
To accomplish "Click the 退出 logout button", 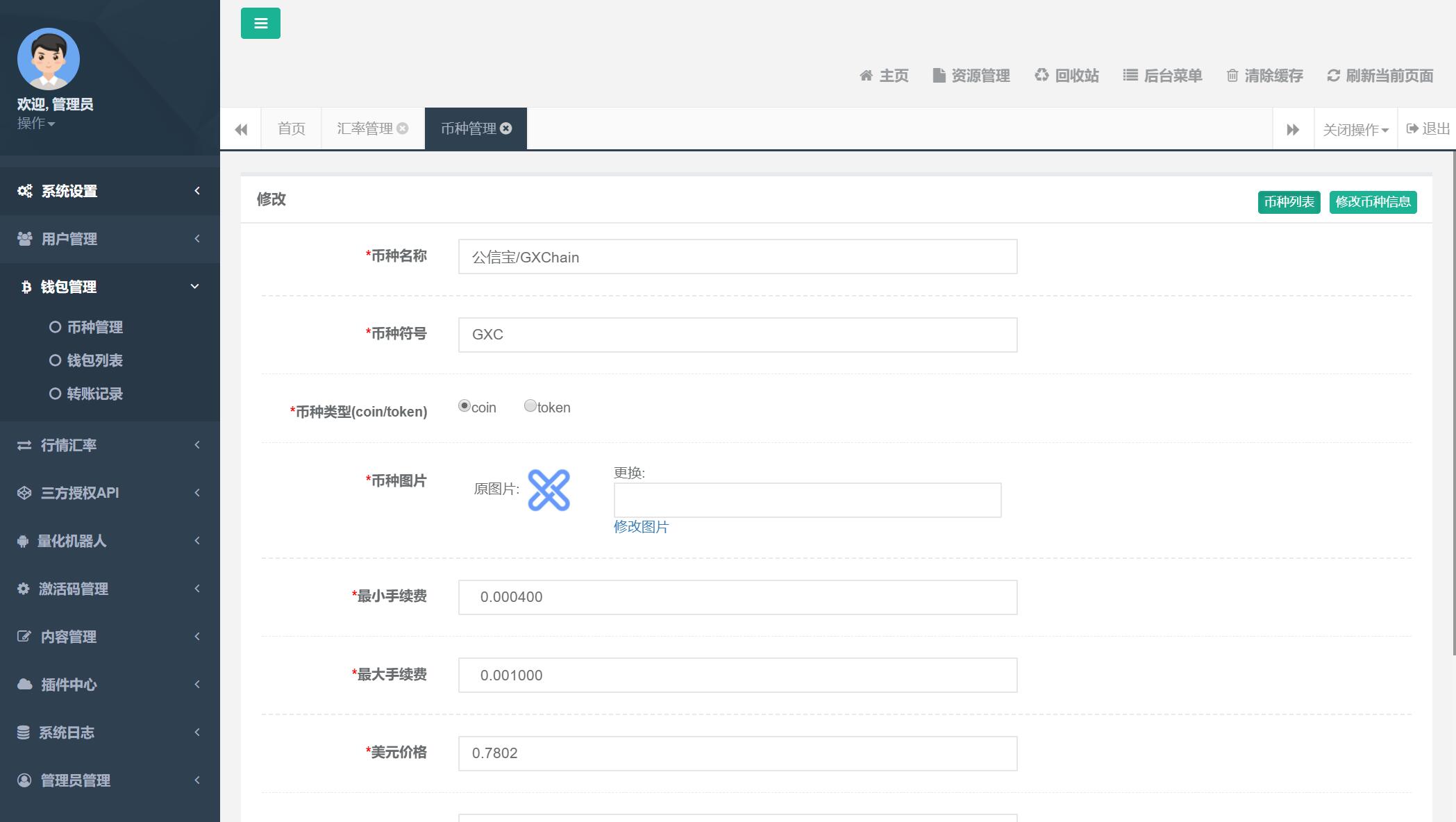I will tap(1428, 128).
